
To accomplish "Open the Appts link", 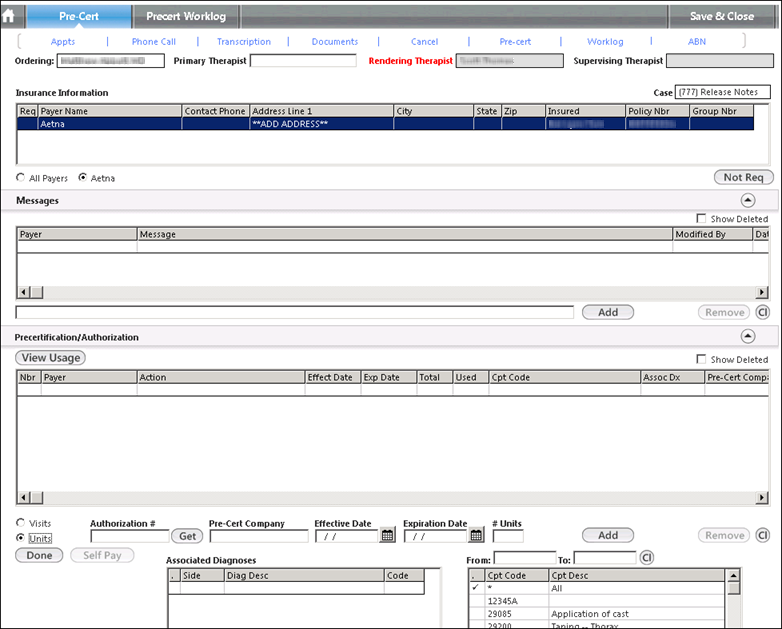I will coord(63,42).
